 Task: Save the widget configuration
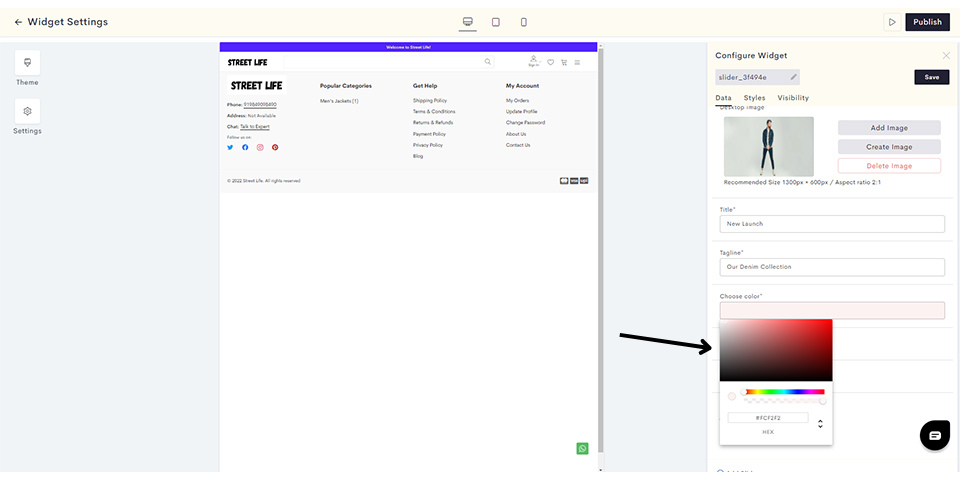932,77
